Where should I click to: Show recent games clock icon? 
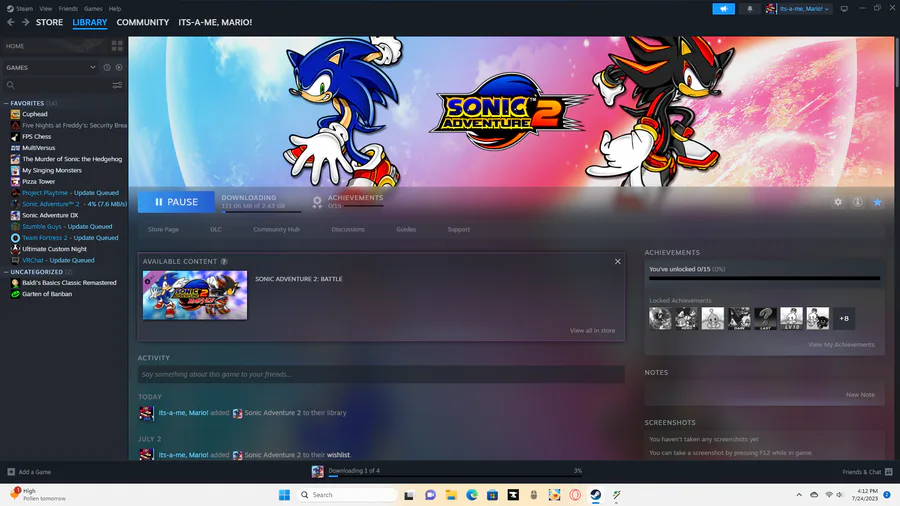(x=107, y=67)
